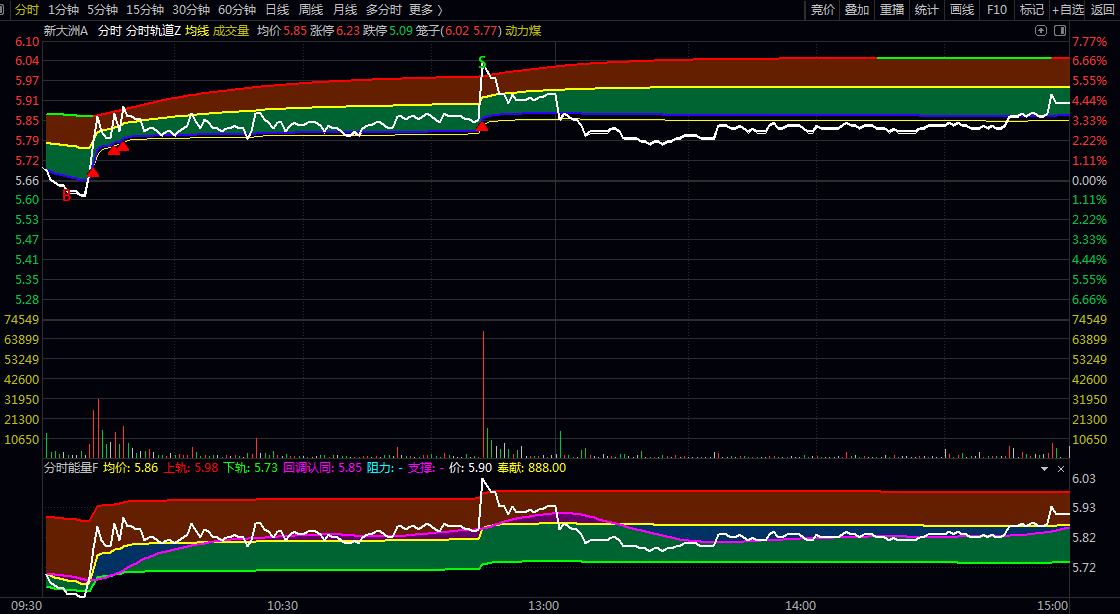Click the green S sell signal marker

482,62
